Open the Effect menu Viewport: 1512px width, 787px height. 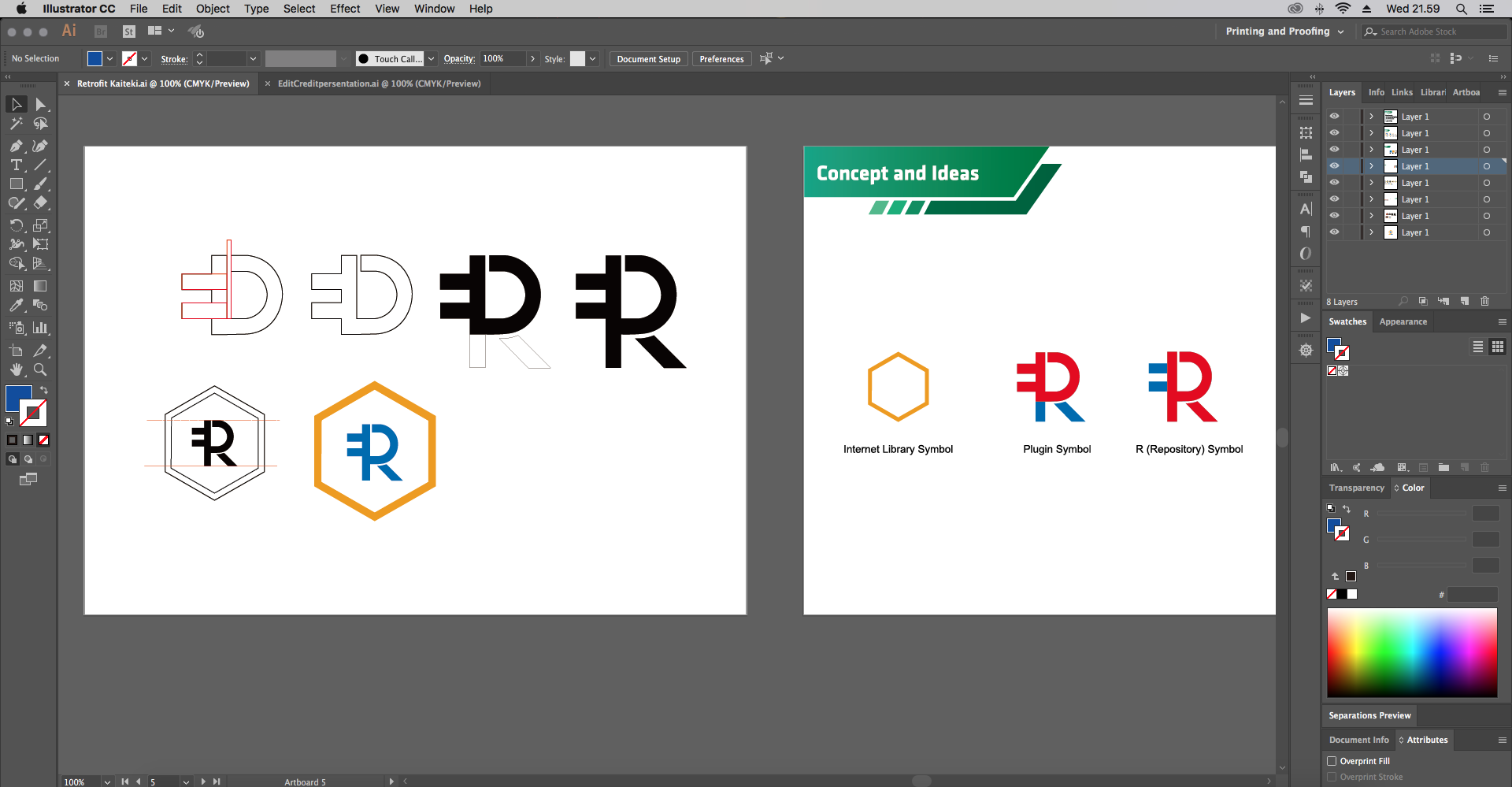pyautogui.click(x=344, y=9)
